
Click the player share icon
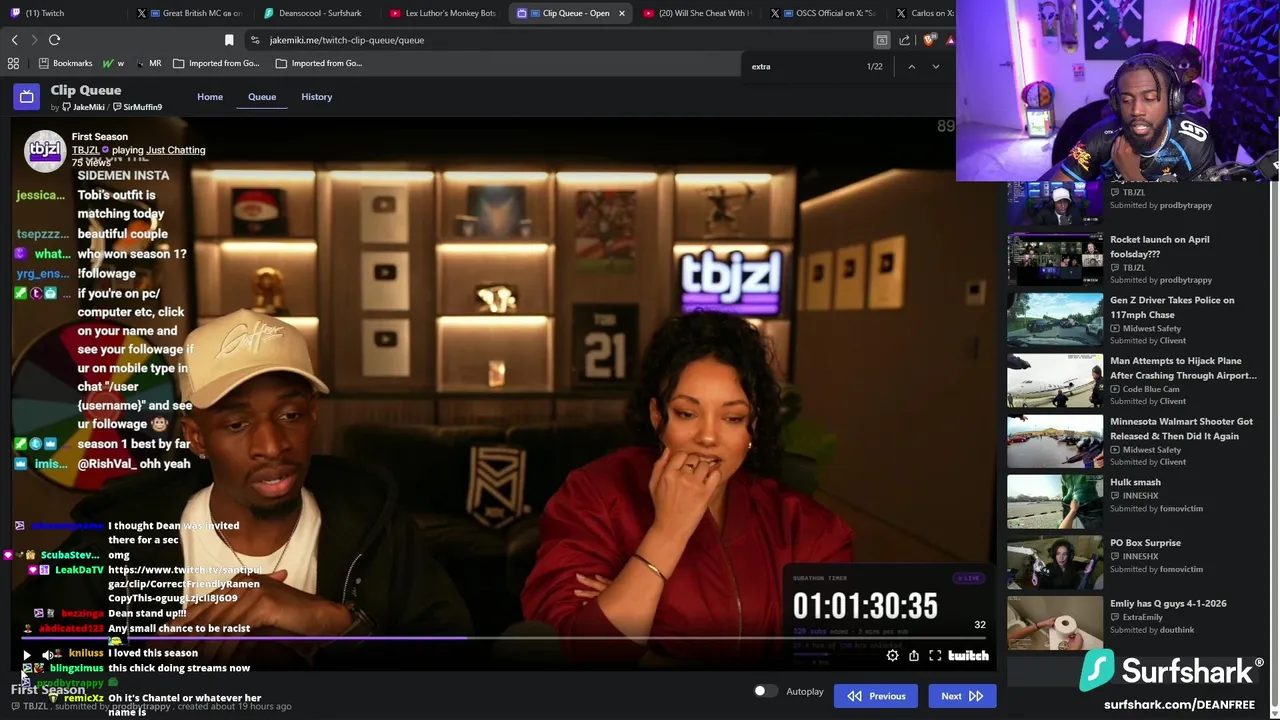pyautogui.click(x=913, y=656)
